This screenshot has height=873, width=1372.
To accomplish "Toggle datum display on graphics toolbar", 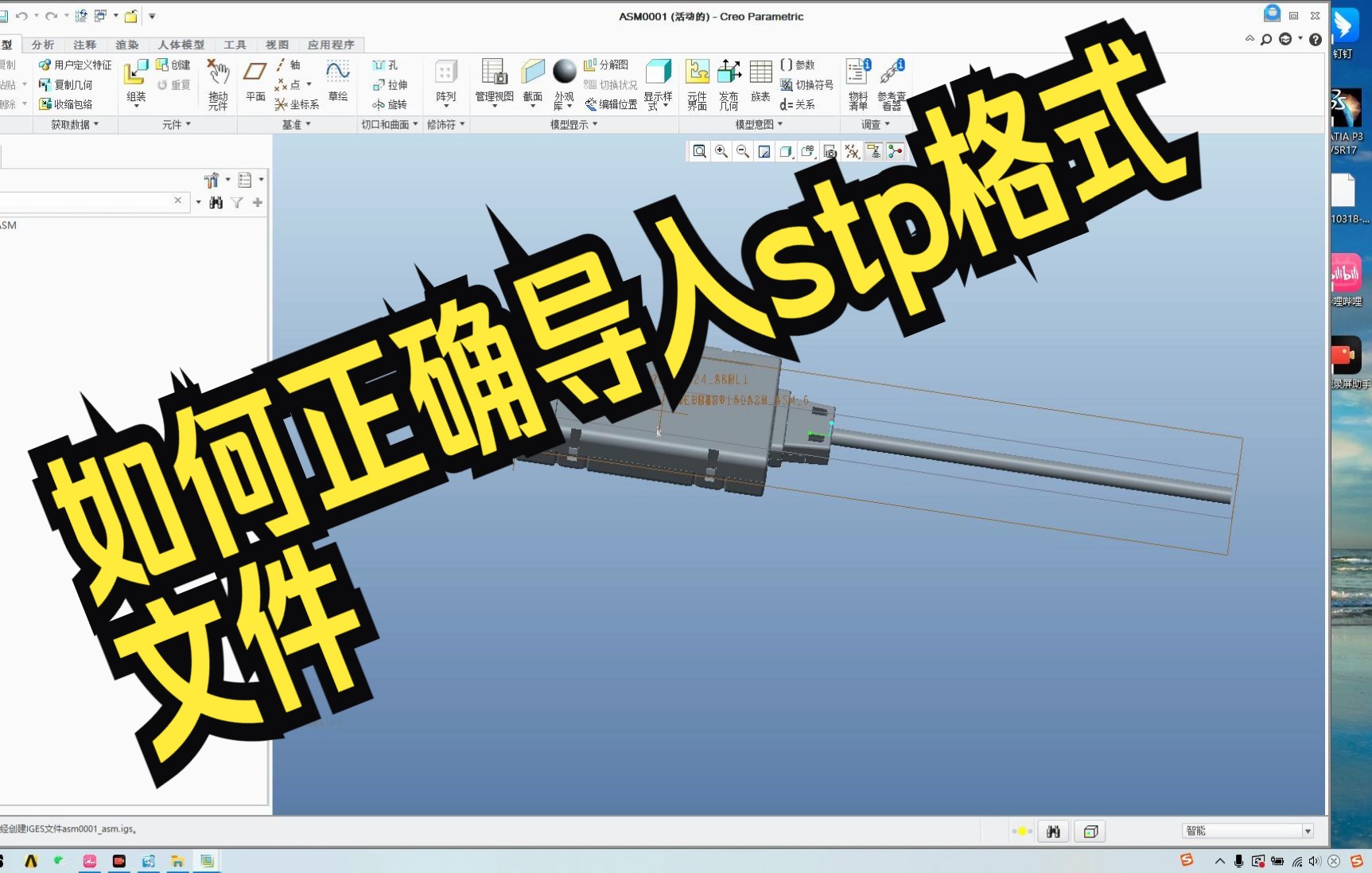I will pyautogui.click(x=850, y=151).
